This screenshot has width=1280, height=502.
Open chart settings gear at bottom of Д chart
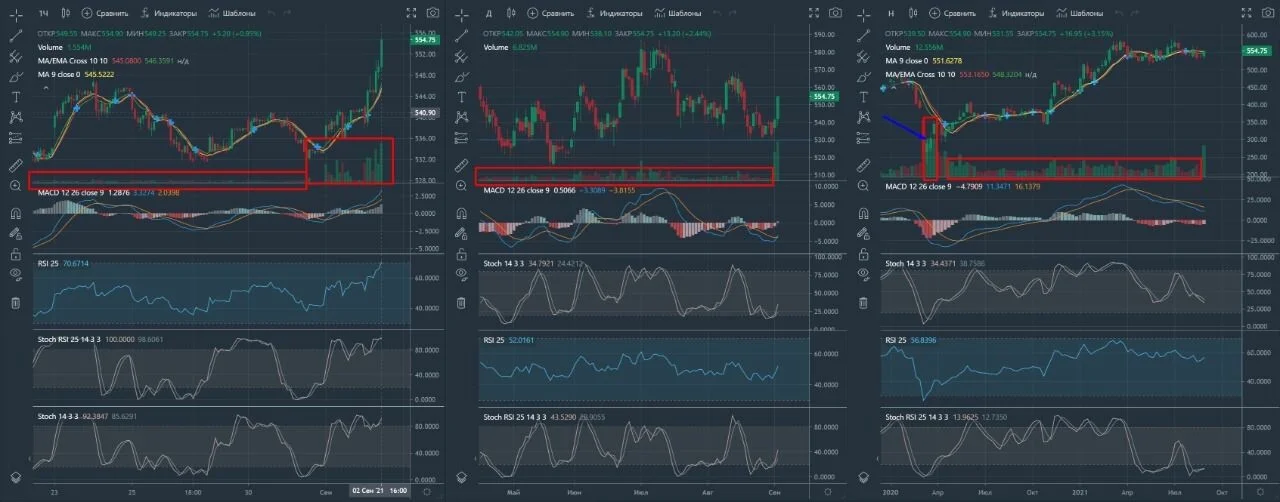828,492
